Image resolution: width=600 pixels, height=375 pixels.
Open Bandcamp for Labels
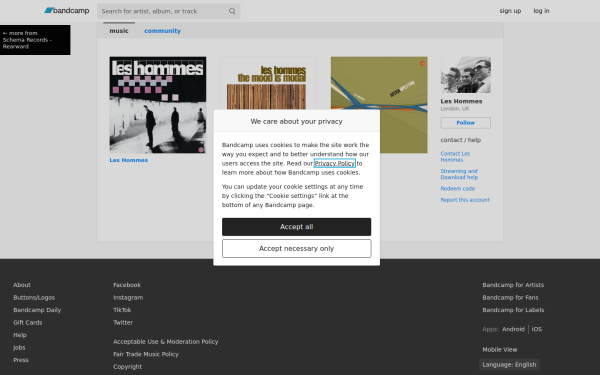click(513, 310)
